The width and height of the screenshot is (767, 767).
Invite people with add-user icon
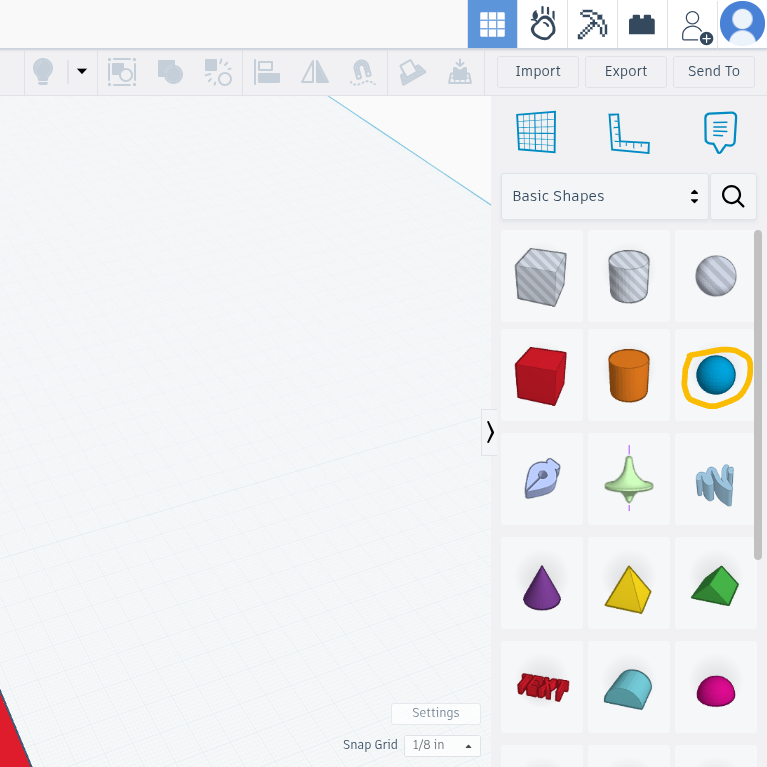click(x=695, y=27)
